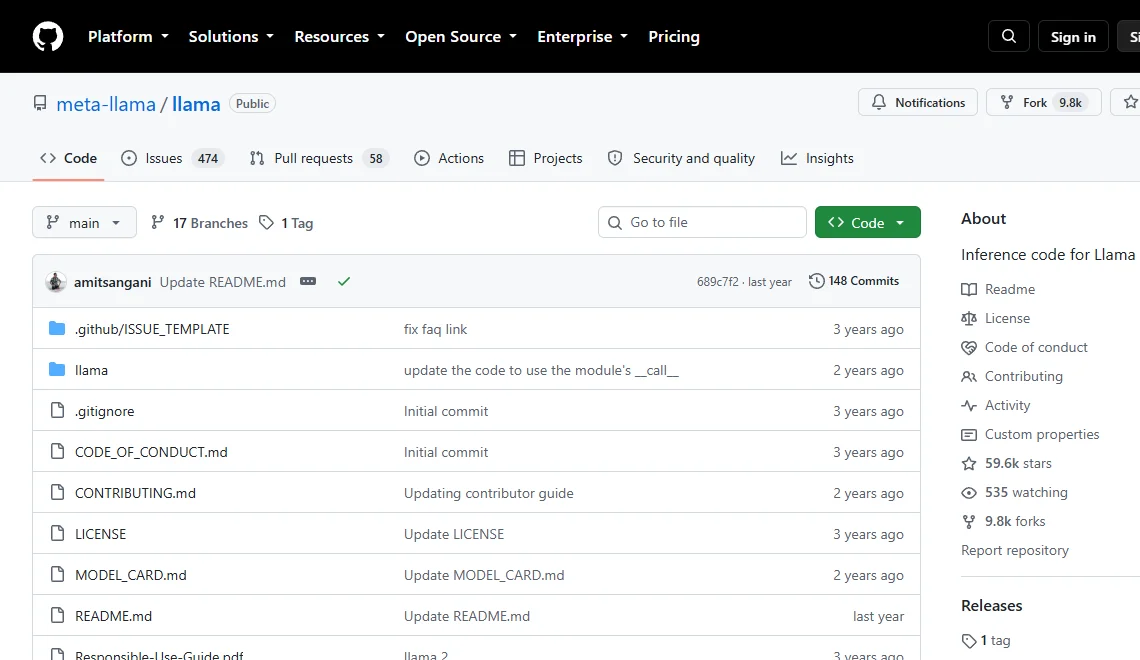This screenshot has height=660, width=1140.
Task: Click the repository icon before meta-llama
Action: 40,103
